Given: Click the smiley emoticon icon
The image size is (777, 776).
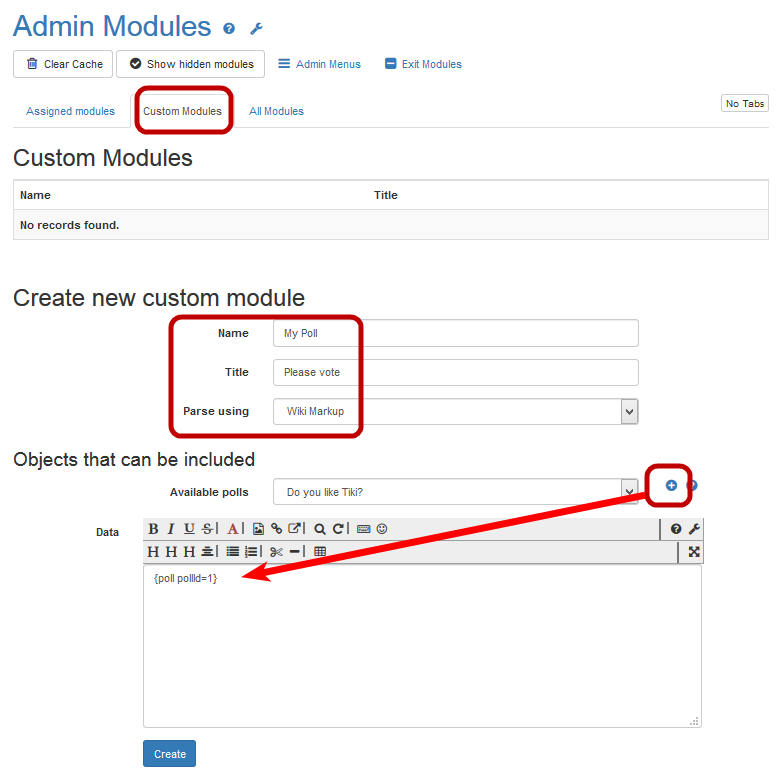Looking at the screenshot, I should click(382, 529).
